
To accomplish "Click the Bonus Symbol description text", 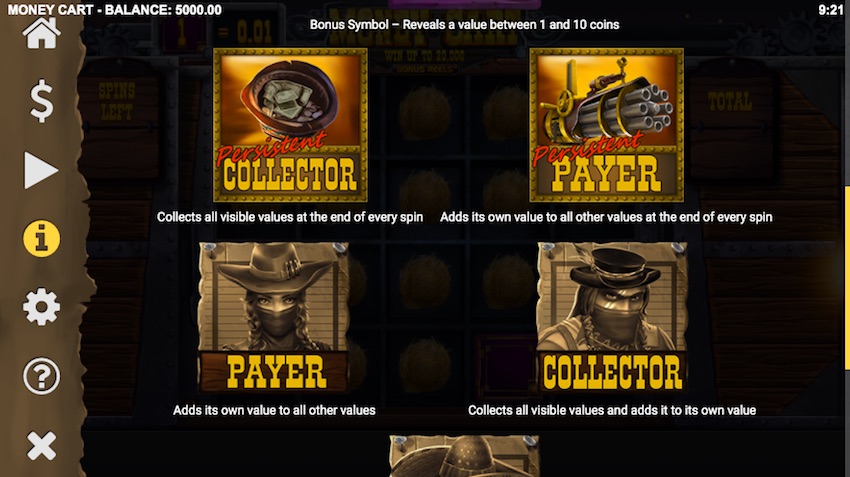I will coord(465,24).
